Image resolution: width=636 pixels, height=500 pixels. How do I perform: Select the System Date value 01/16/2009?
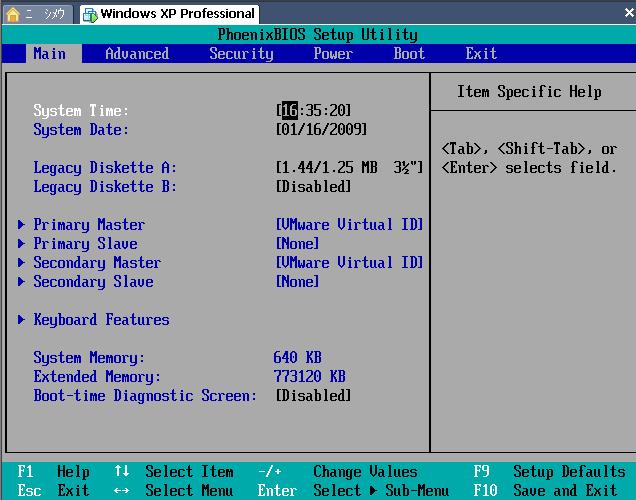coord(321,129)
